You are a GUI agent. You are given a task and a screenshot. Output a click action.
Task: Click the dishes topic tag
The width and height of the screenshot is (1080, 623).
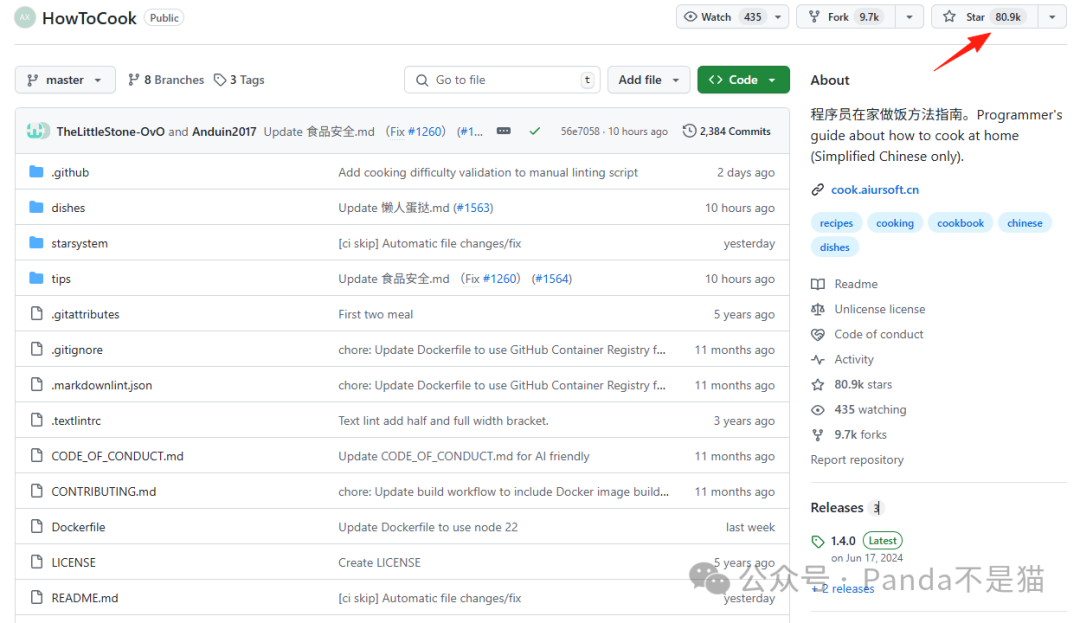(835, 247)
